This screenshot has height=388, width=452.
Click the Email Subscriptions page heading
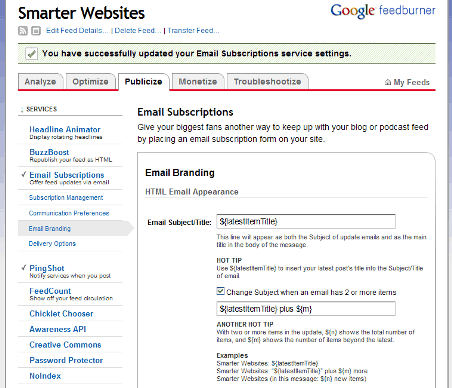tap(185, 112)
